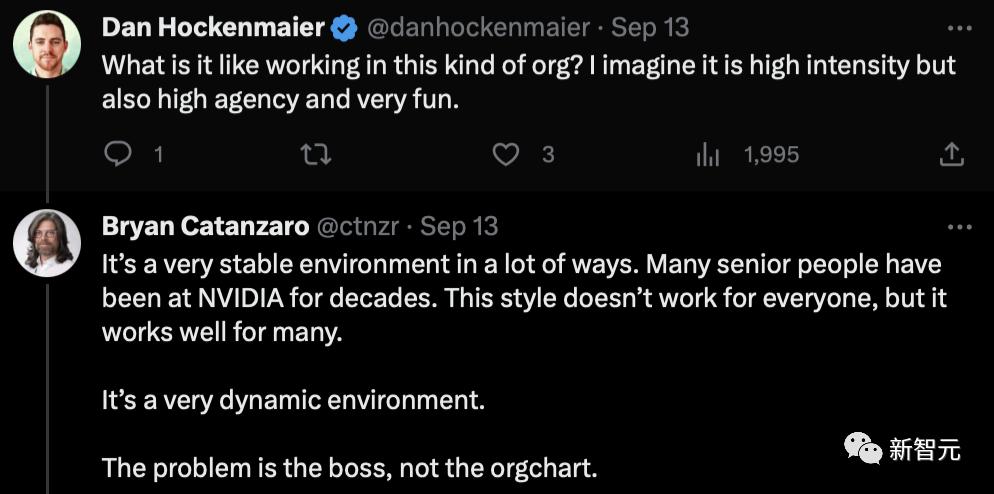
Task: Click the reply count of 1
Action: click(x=158, y=155)
